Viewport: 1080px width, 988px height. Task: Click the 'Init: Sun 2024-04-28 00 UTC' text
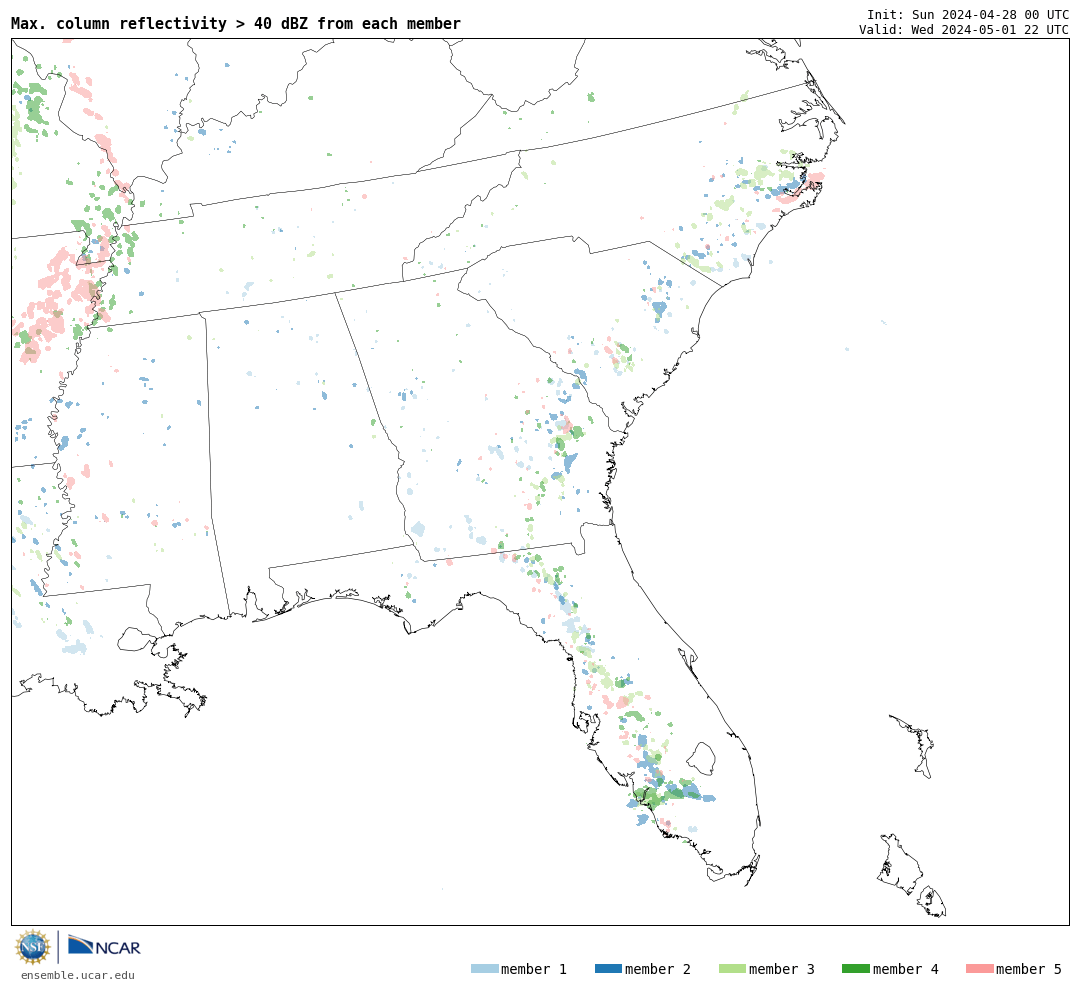(x=968, y=14)
